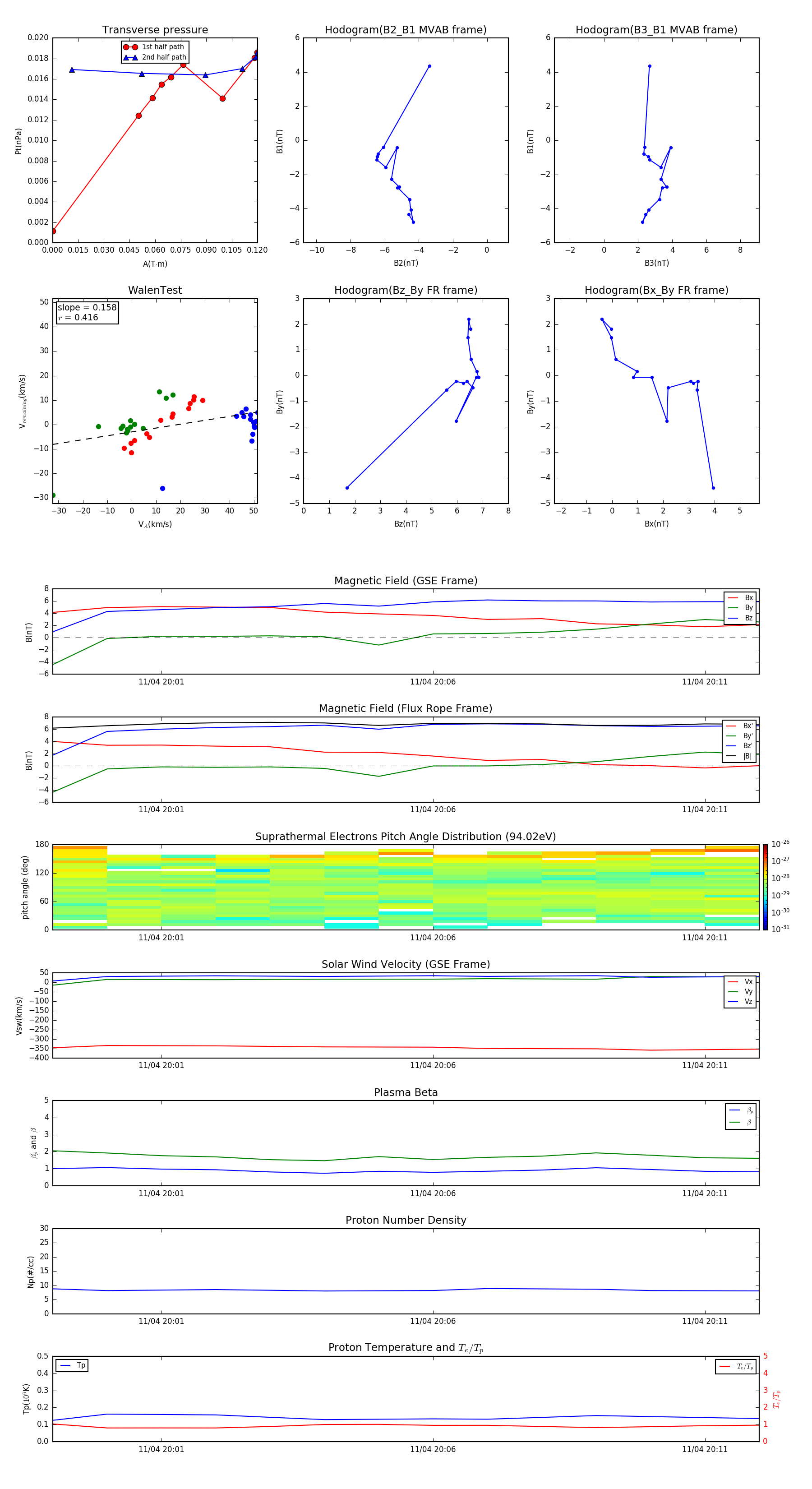The height and width of the screenshot is (1489, 812).
Task: Click the Te/Tp legend box in the temperature plot
Action: [x=736, y=1366]
